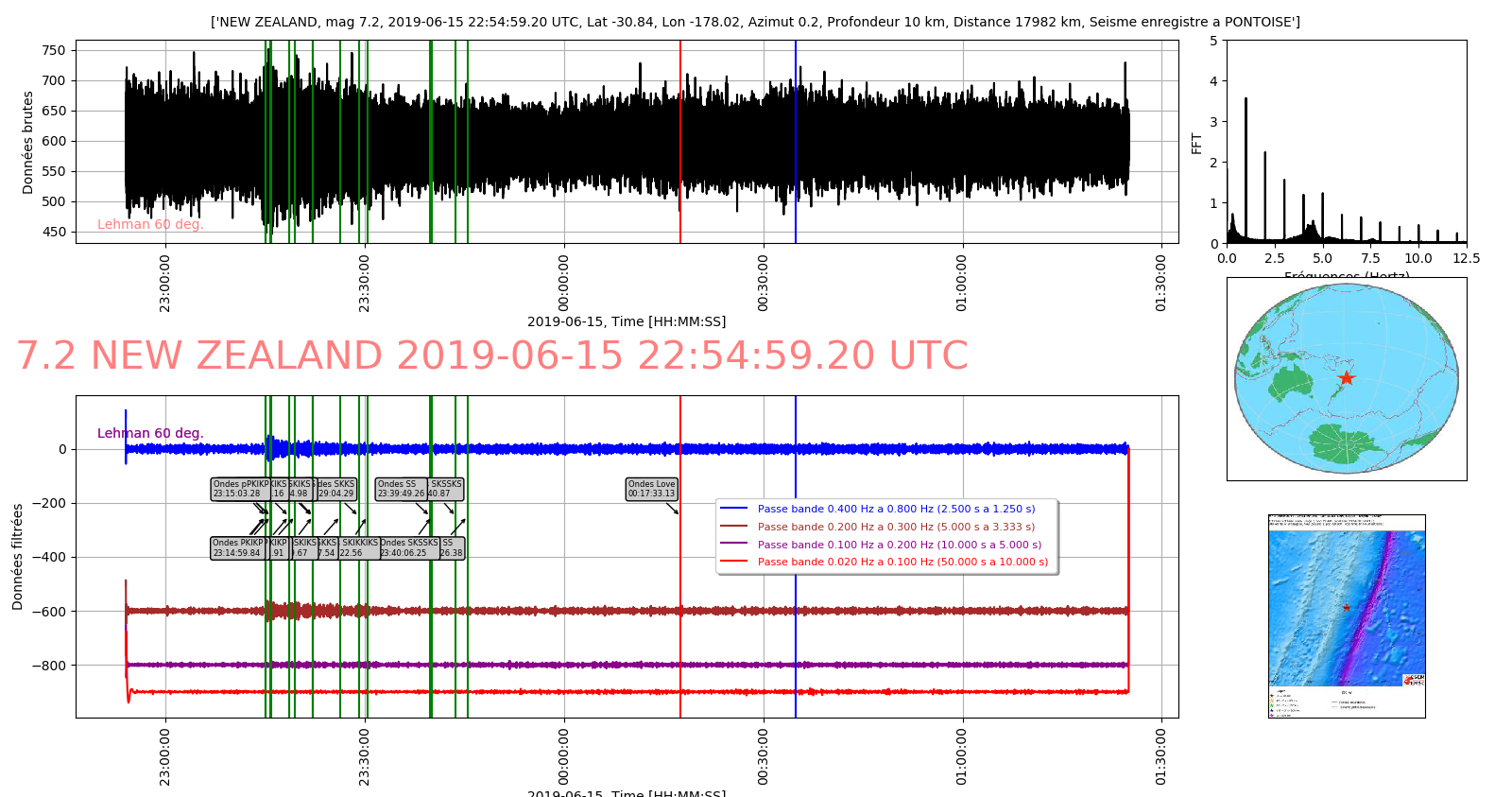Click the red star on the bathymetry map

[x=1347, y=607]
